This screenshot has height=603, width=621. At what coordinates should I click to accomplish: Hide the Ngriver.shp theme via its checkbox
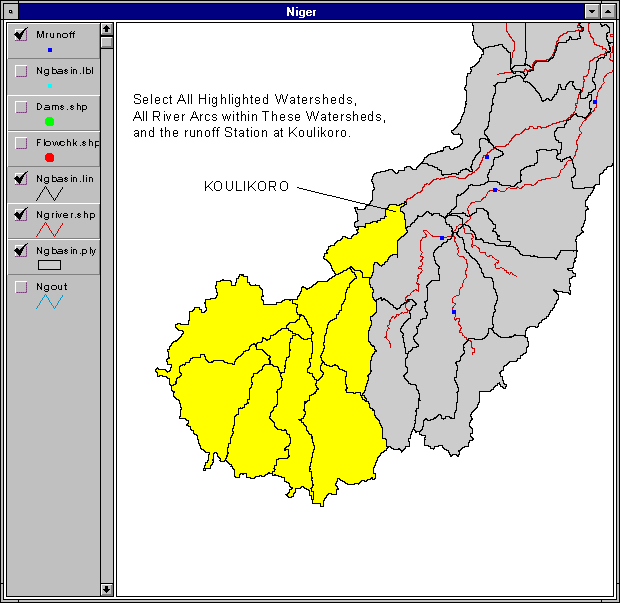click(21, 215)
